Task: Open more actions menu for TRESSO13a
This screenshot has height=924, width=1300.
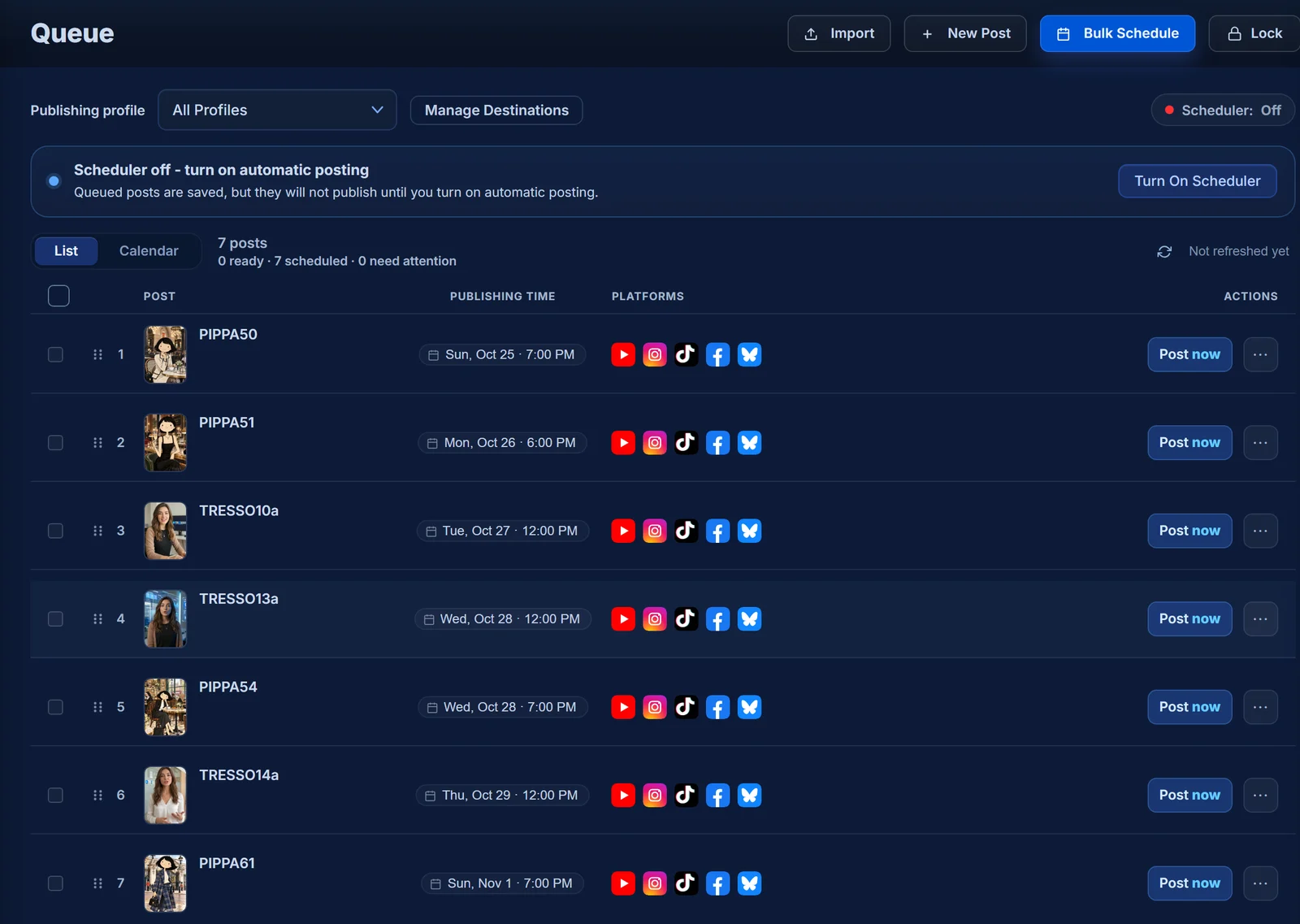Action: 1260,619
